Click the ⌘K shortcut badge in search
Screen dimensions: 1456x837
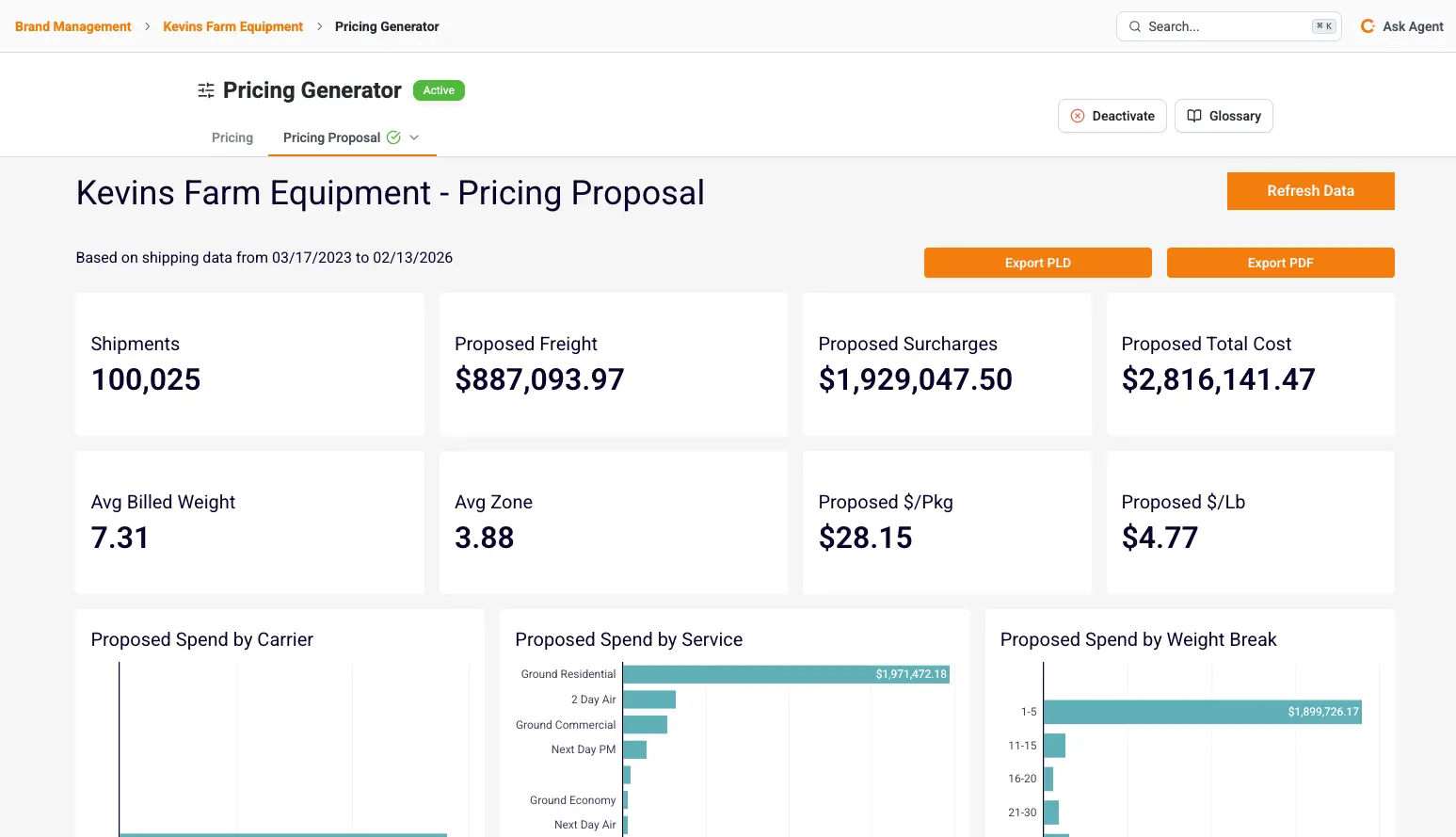[x=1323, y=26]
